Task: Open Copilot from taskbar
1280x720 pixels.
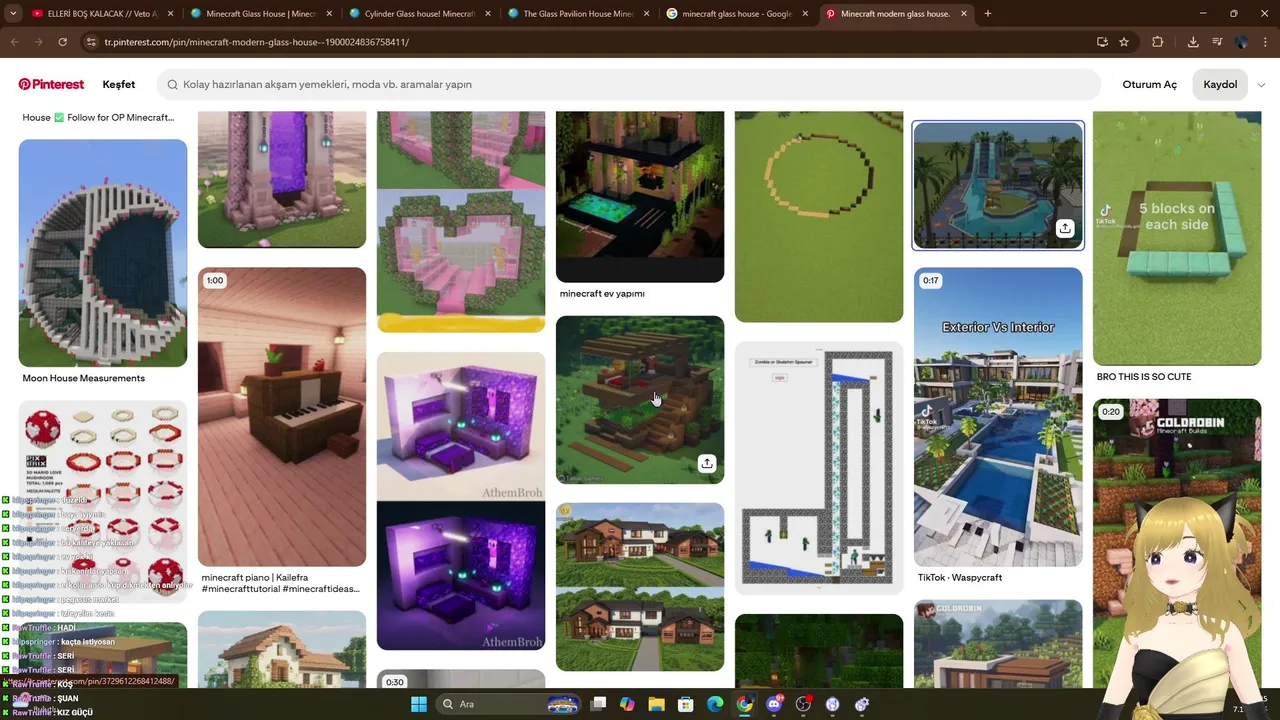Action: (627, 704)
